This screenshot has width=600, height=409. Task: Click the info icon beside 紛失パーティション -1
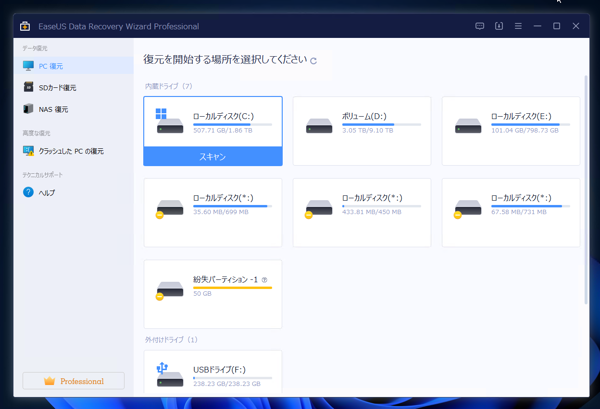coord(264,280)
